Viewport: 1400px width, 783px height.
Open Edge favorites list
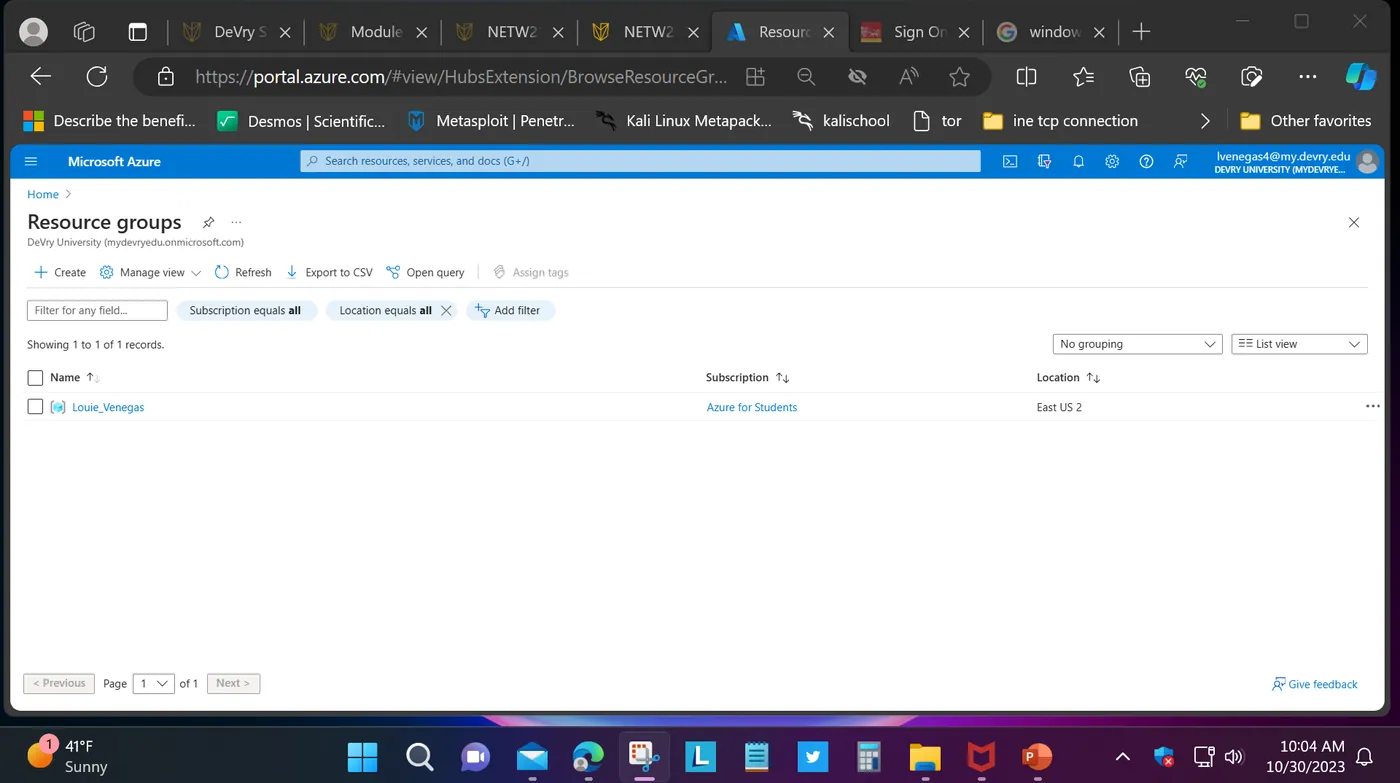coord(1083,76)
